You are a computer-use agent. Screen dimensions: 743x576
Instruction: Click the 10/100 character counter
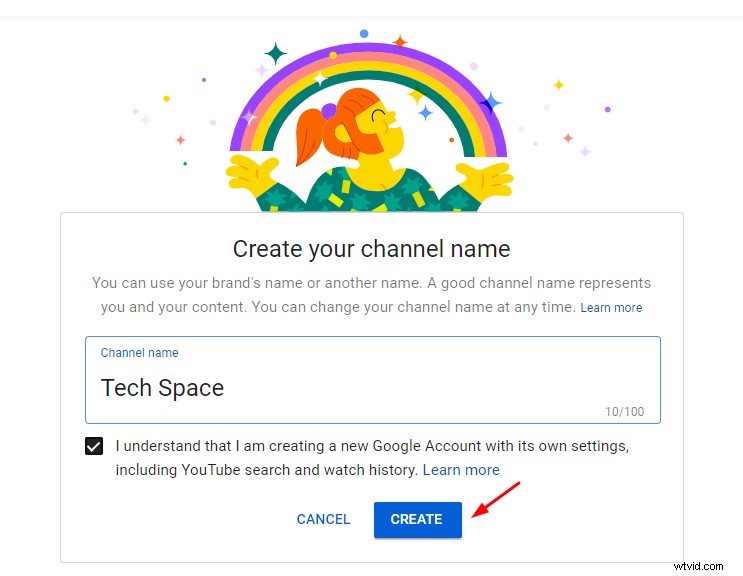tap(625, 412)
